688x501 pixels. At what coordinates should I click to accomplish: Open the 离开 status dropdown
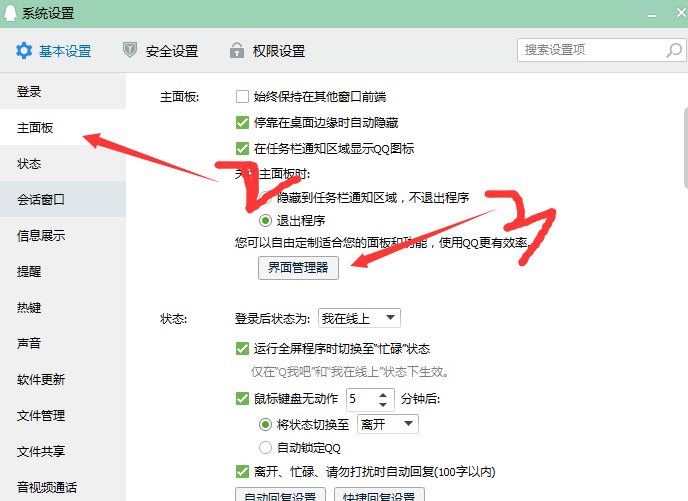point(388,424)
